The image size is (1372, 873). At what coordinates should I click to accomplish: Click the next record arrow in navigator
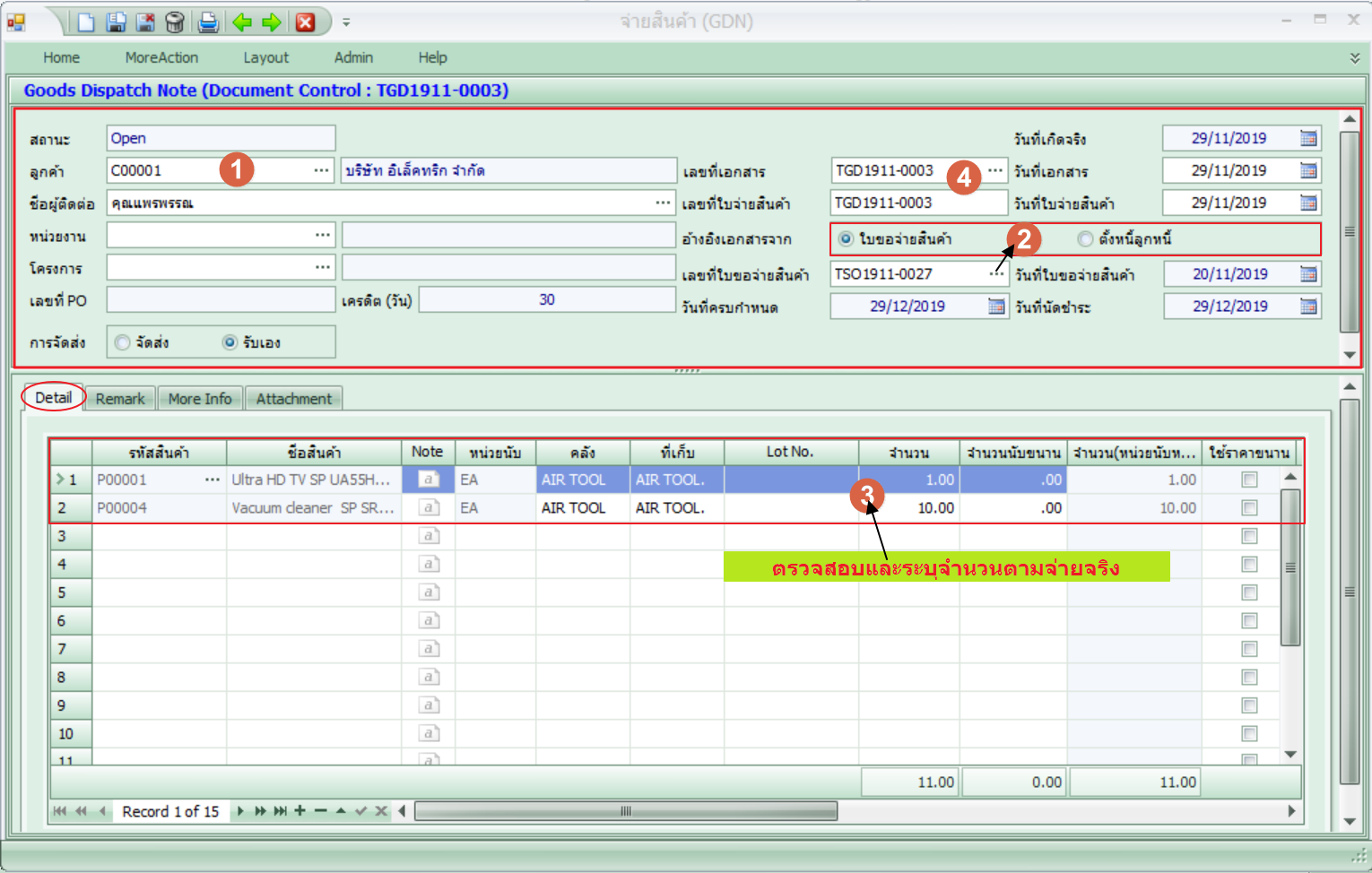pos(240,811)
